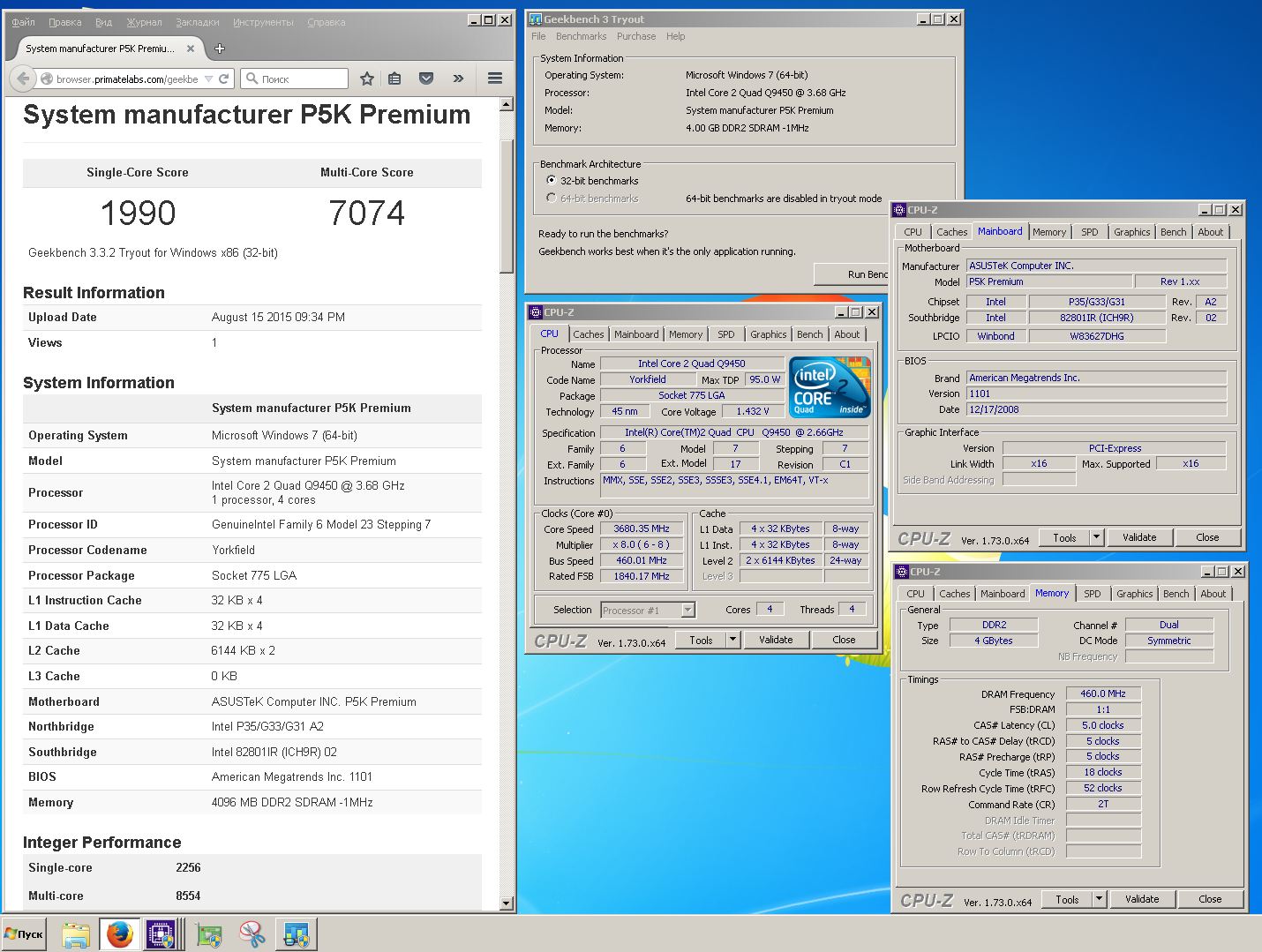Expand Tools dropdown arrow in CPU window

tap(732, 640)
